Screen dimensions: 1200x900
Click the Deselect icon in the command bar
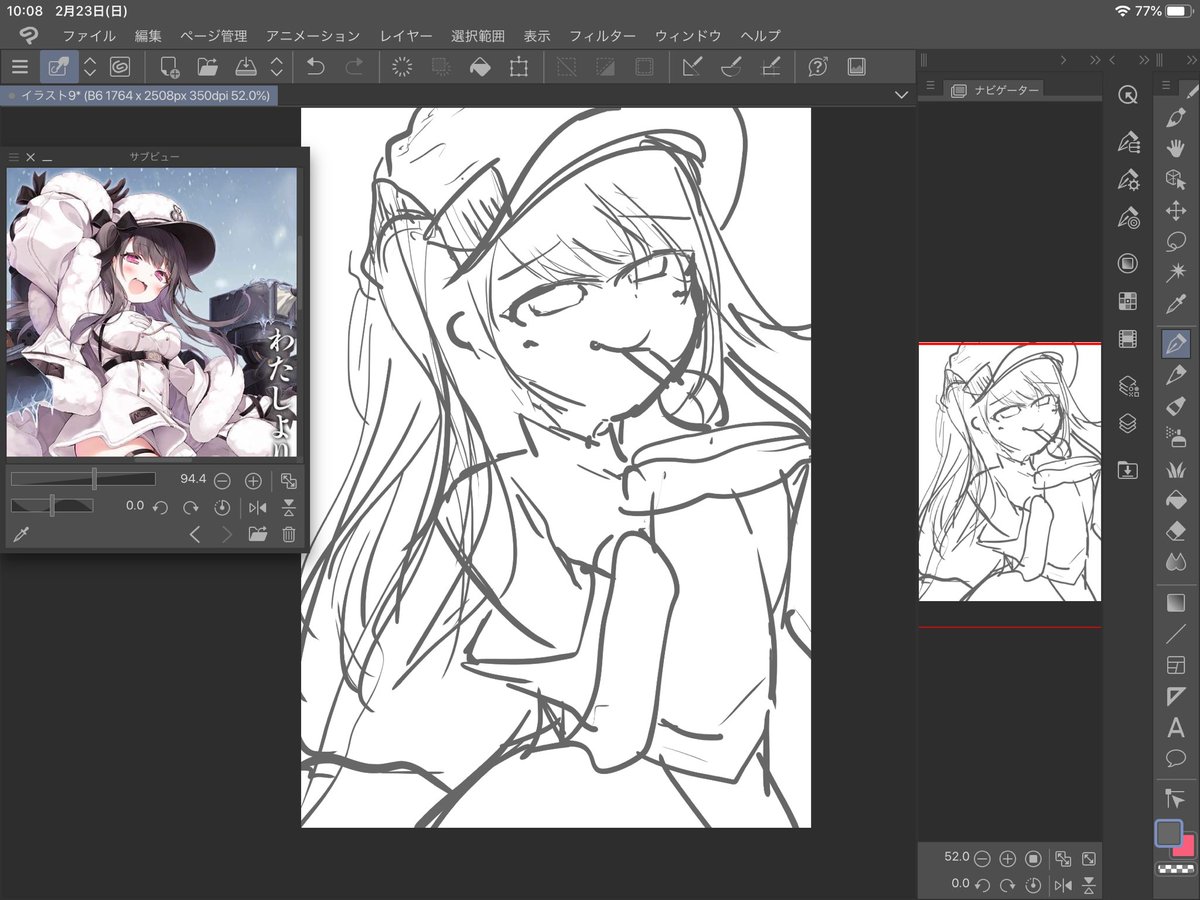tap(567, 67)
